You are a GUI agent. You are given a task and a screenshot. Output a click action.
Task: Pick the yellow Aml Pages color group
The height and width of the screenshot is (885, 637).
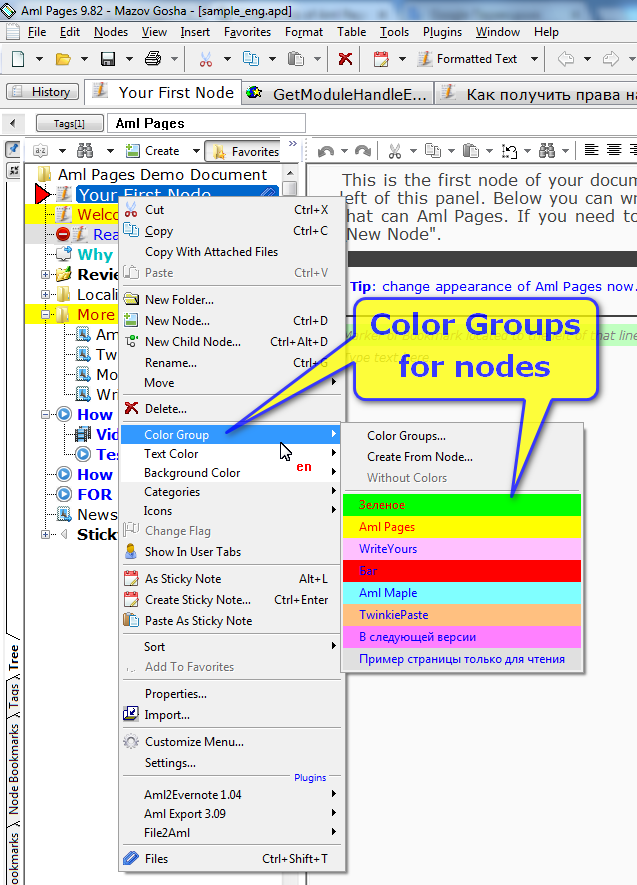pyautogui.click(x=462, y=527)
